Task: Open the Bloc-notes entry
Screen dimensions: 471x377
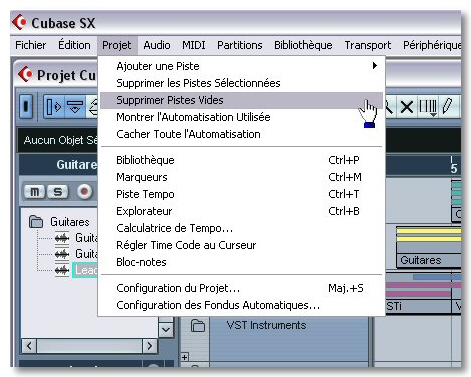Action: pos(241,262)
